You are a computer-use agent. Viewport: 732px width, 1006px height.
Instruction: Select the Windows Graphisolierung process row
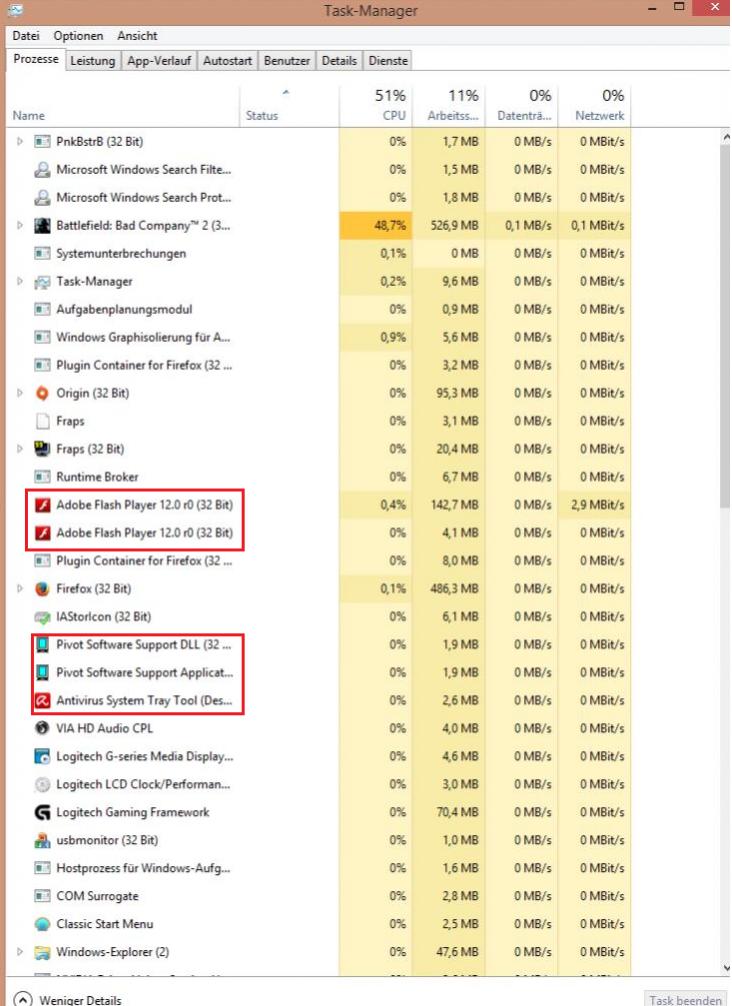click(x=319, y=337)
